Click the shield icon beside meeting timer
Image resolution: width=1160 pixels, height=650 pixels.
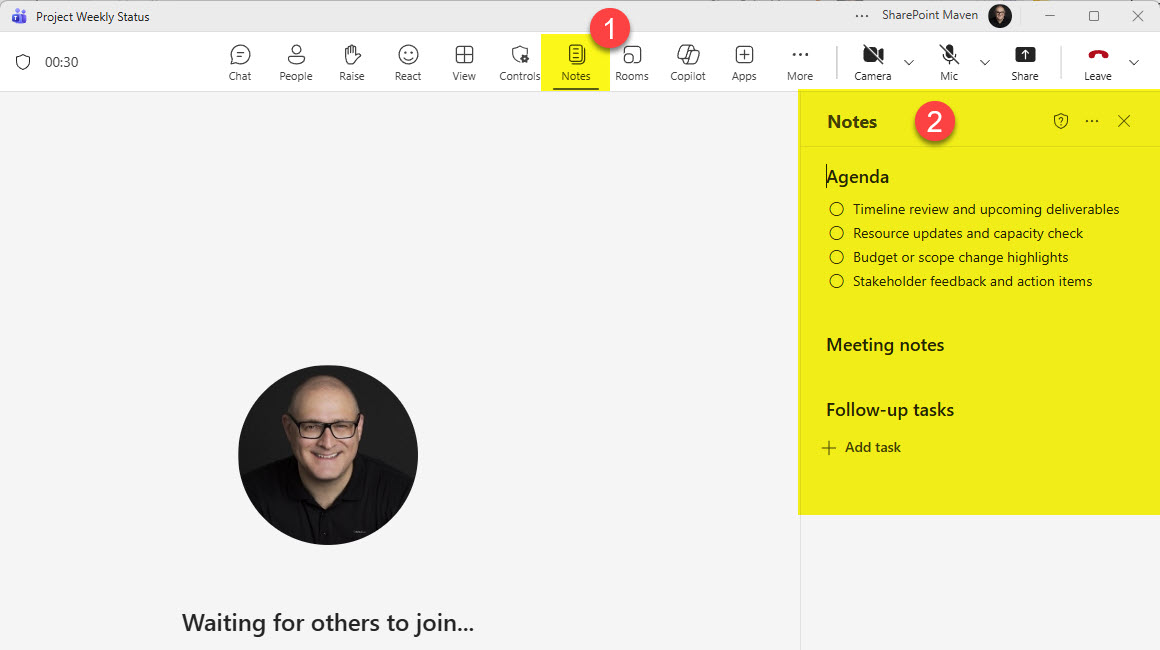[x=23, y=62]
